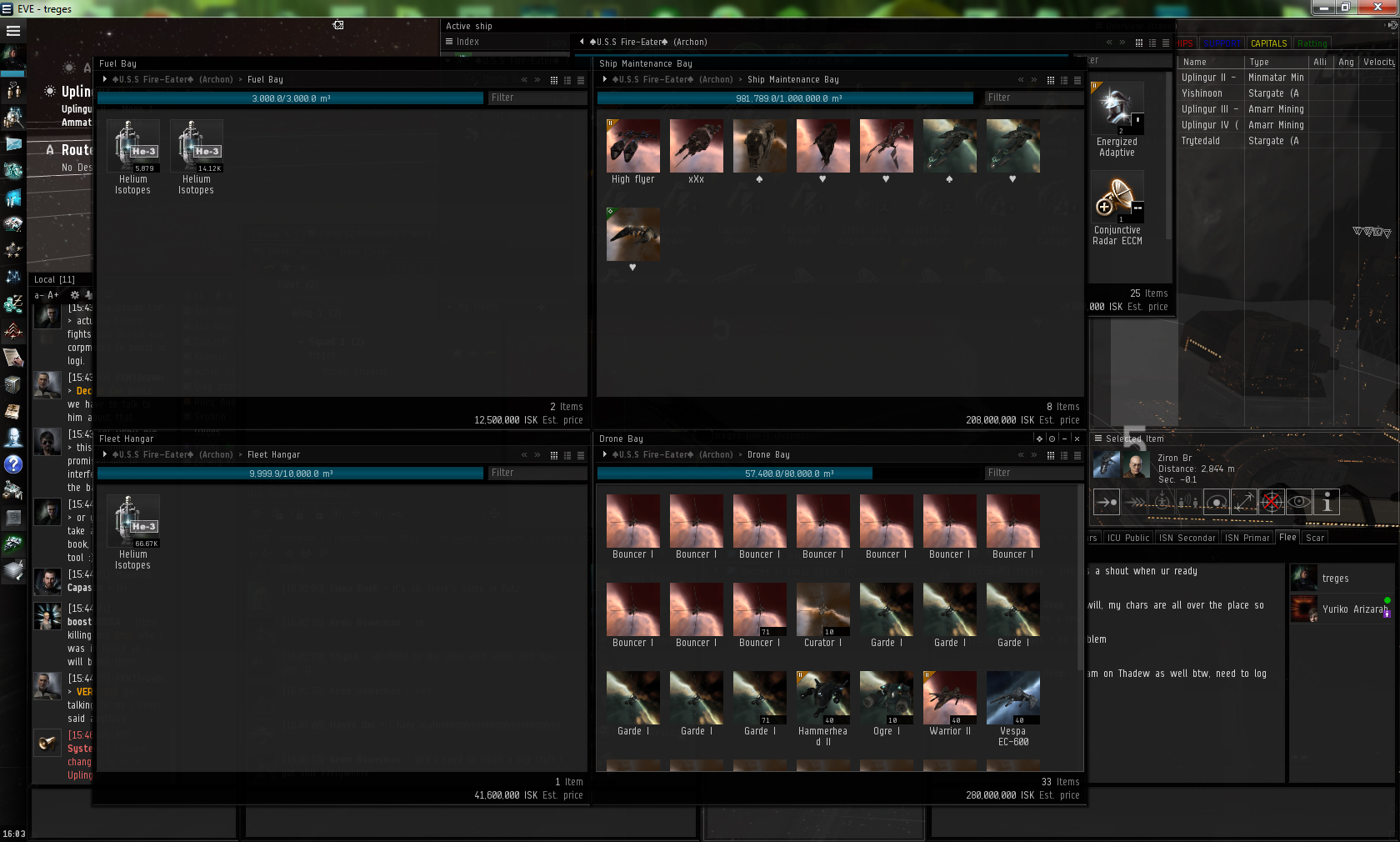The image size is (1400, 842).
Task: Focus the Drone Bay Filter field
Action: [1033, 473]
